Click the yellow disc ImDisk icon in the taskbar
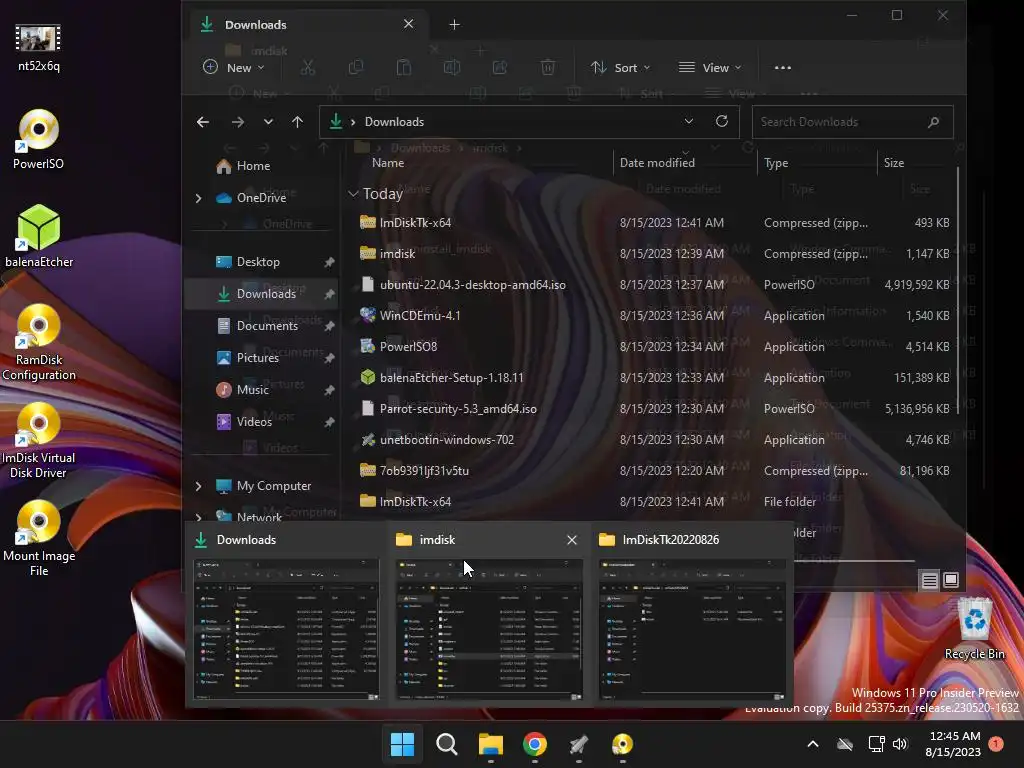The width and height of the screenshot is (1024, 768). click(622, 744)
